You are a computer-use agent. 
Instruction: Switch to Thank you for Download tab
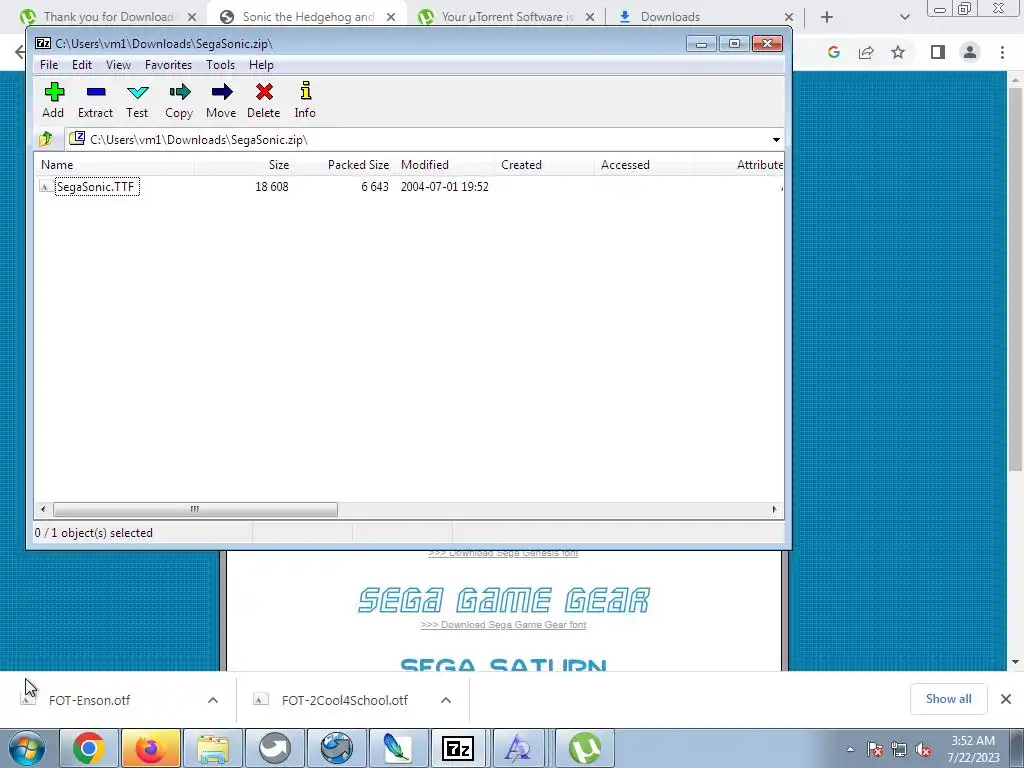point(108,17)
